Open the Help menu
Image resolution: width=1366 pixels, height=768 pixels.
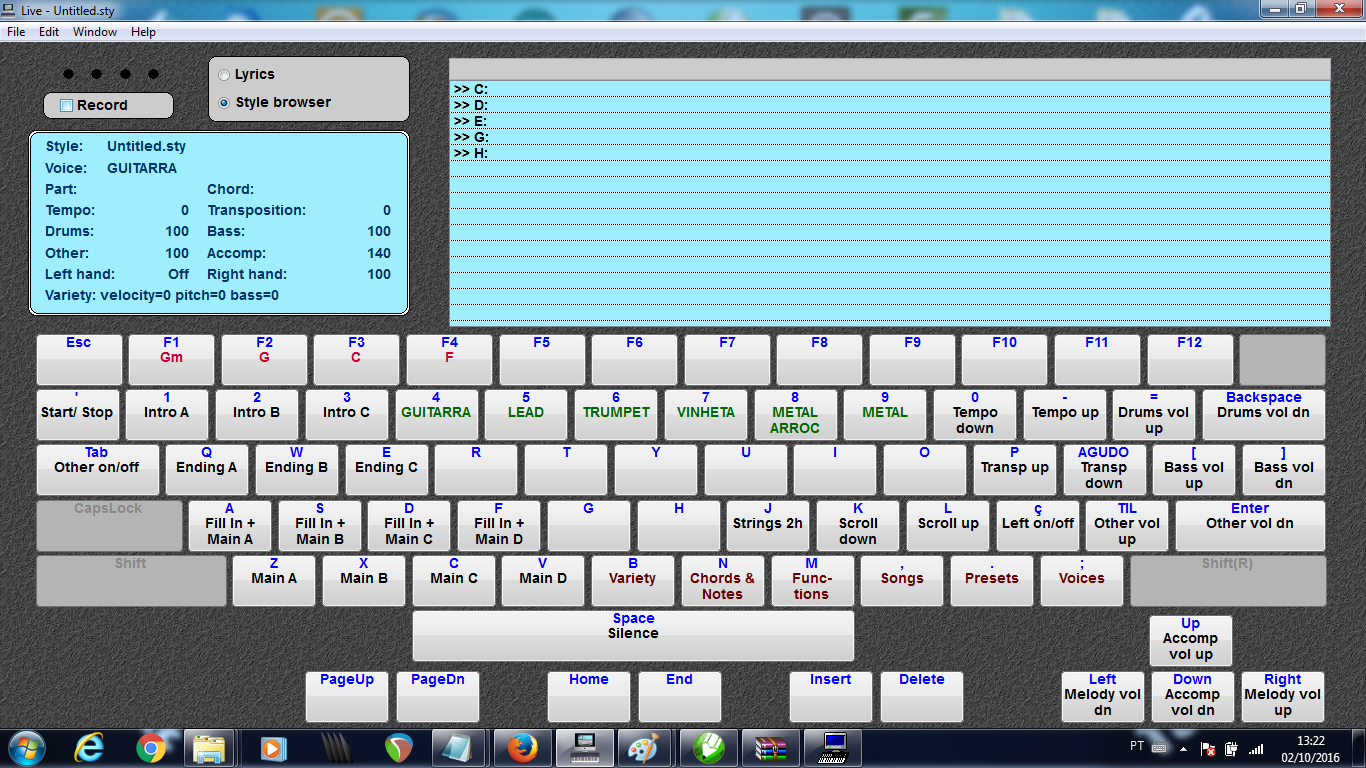[x=144, y=32]
